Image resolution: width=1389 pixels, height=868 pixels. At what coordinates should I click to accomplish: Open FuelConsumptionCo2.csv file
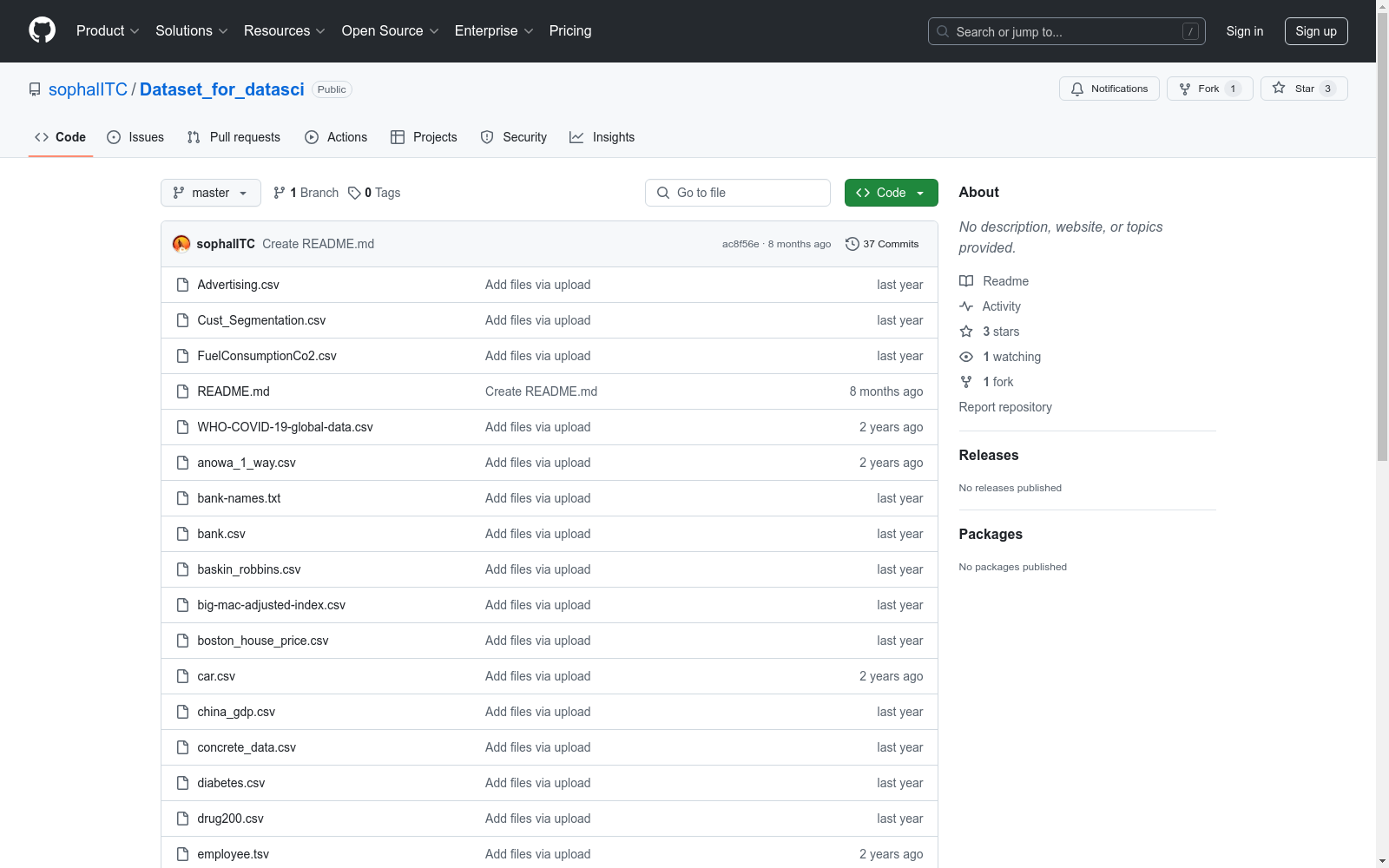point(267,356)
